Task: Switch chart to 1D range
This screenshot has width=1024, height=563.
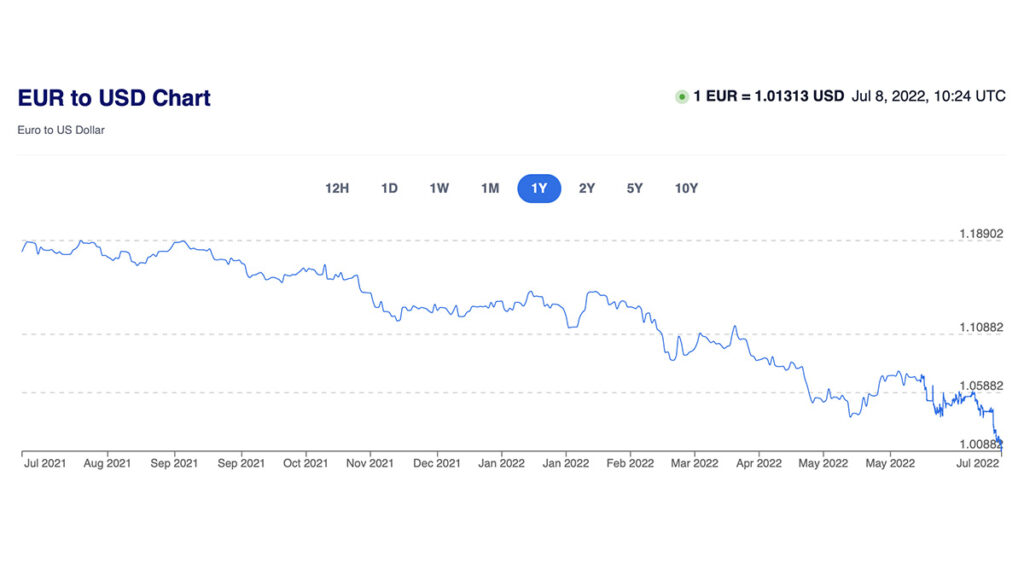Action: click(x=390, y=188)
